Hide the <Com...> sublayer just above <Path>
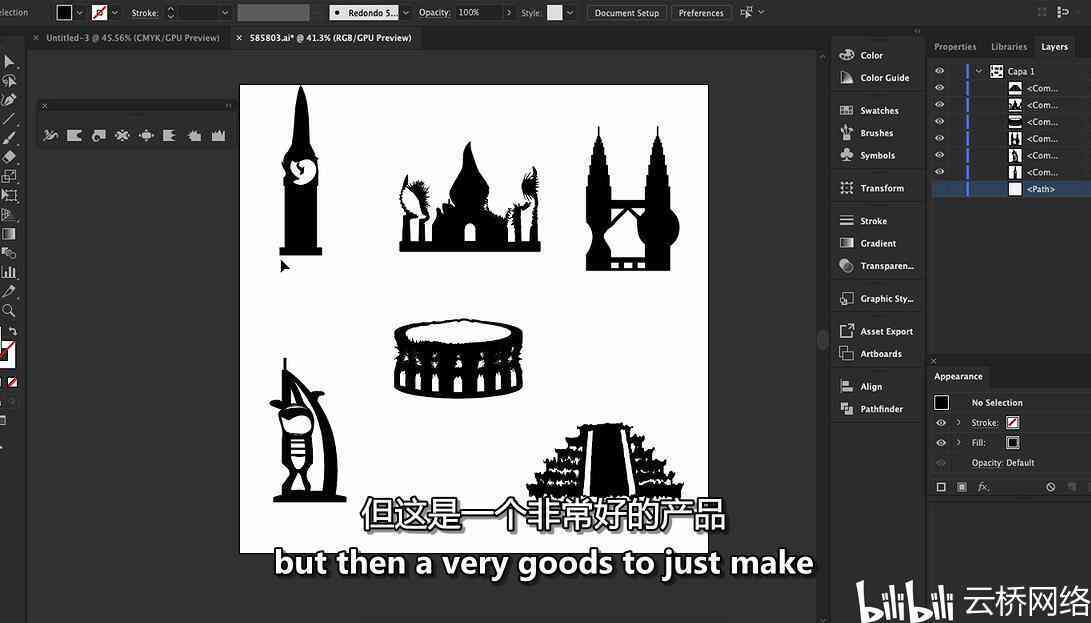 click(x=939, y=172)
